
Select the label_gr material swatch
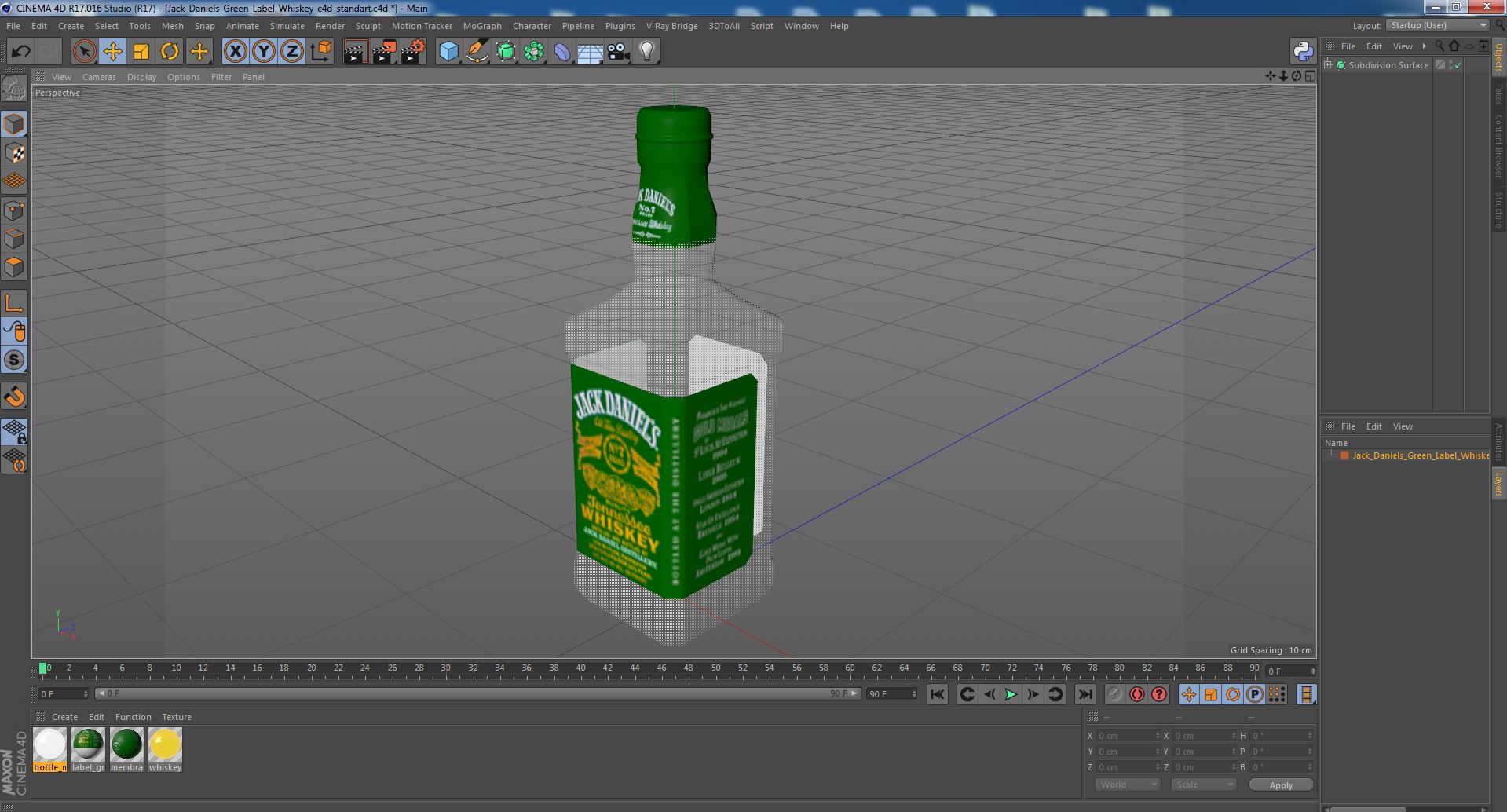88,749
